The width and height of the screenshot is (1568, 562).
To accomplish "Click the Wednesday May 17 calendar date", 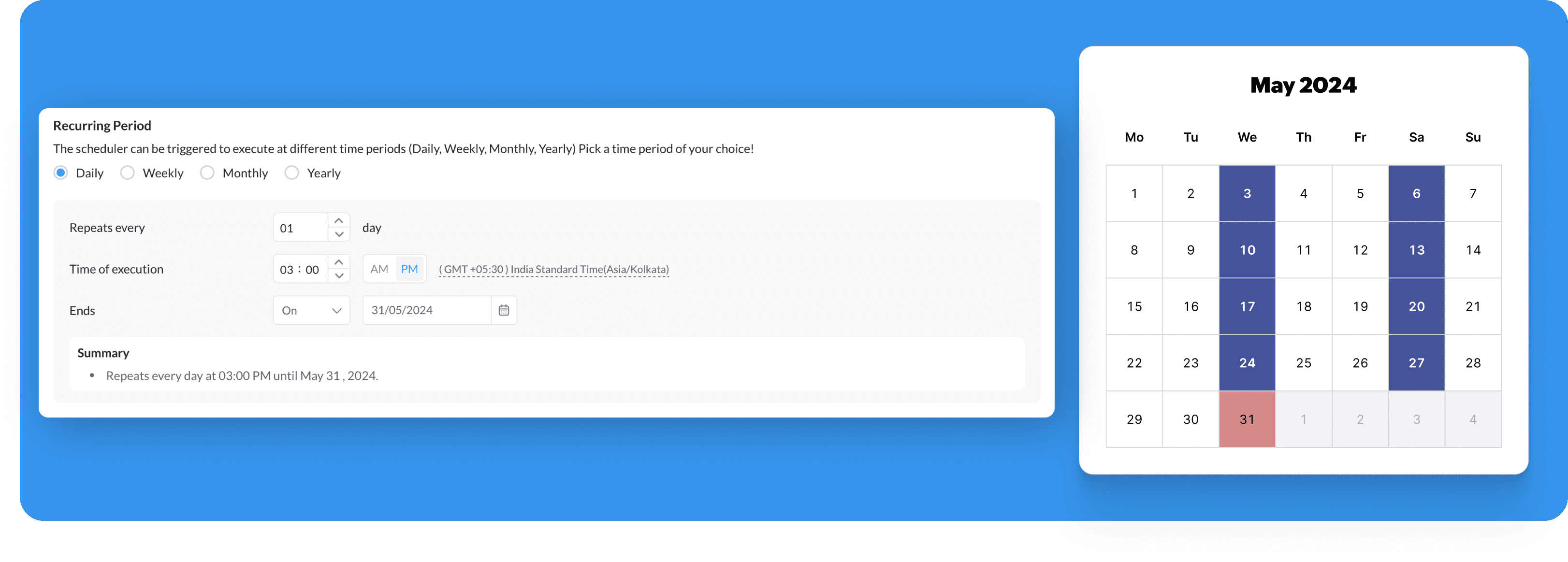I will click(x=1247, y=305).
